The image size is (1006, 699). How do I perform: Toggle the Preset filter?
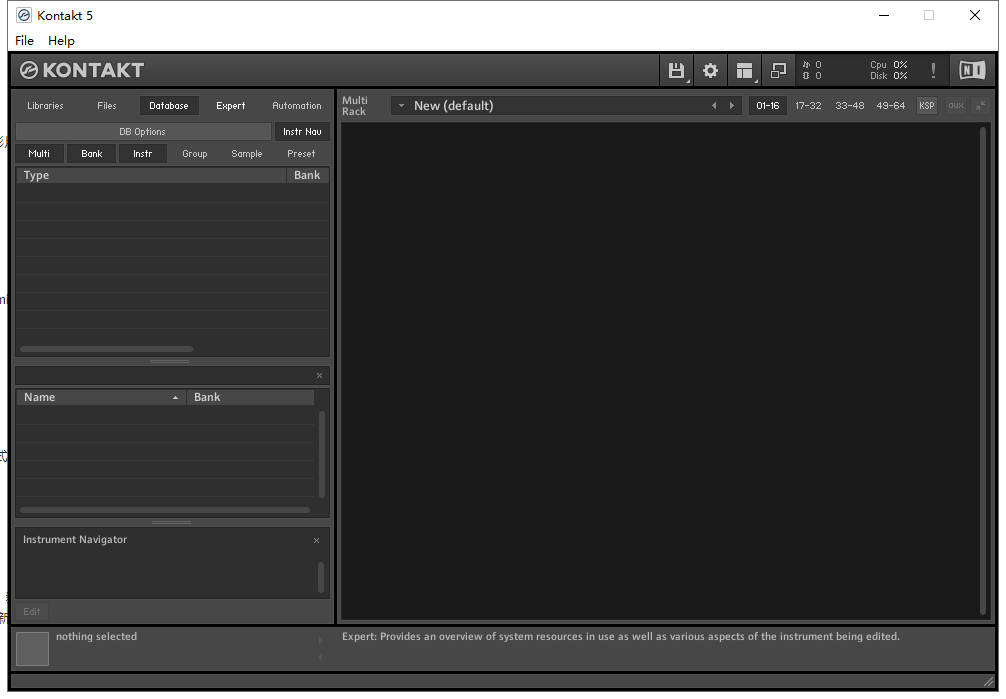point(301,154)
